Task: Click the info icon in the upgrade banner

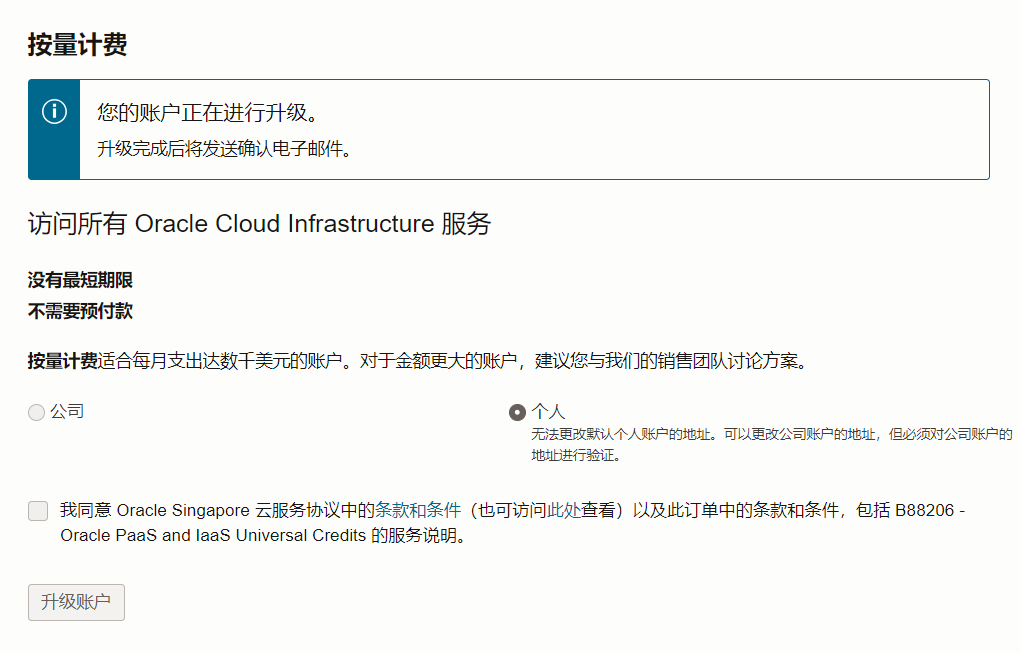Action: pos(54,112)
